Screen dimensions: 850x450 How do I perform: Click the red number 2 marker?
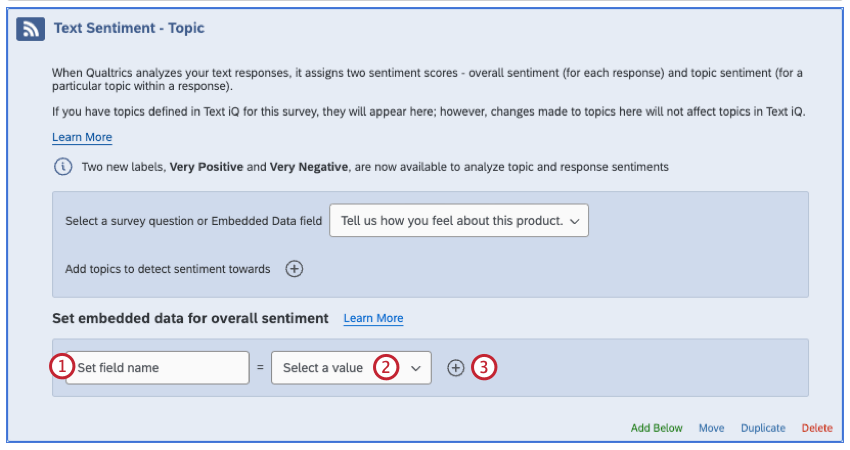[387, 367]
